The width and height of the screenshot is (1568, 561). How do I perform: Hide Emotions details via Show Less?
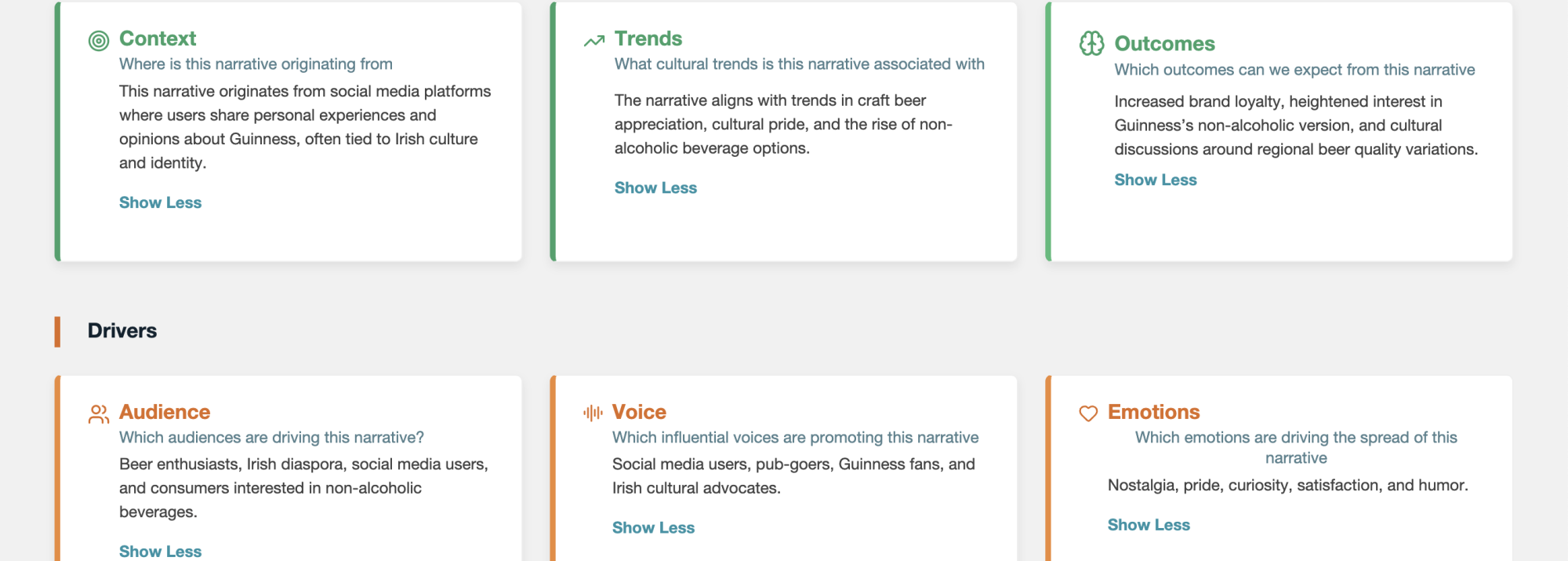(x=1149, y=525)
